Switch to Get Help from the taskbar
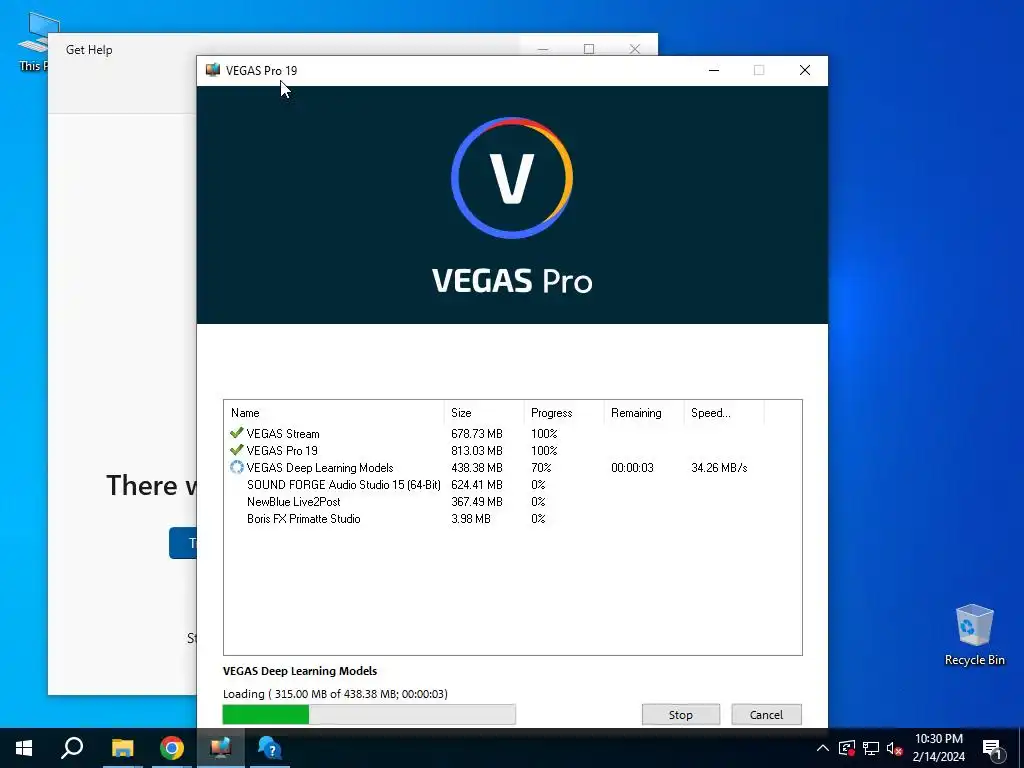 point(270,748)
